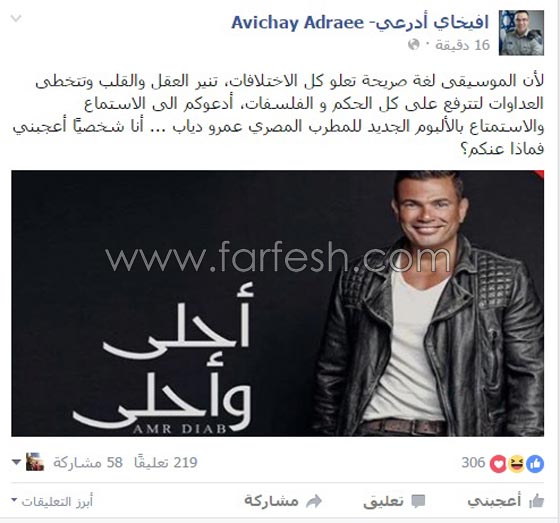Click the 306 reactions count
This screenshot has width=560, height=523.
pos(473,463)
